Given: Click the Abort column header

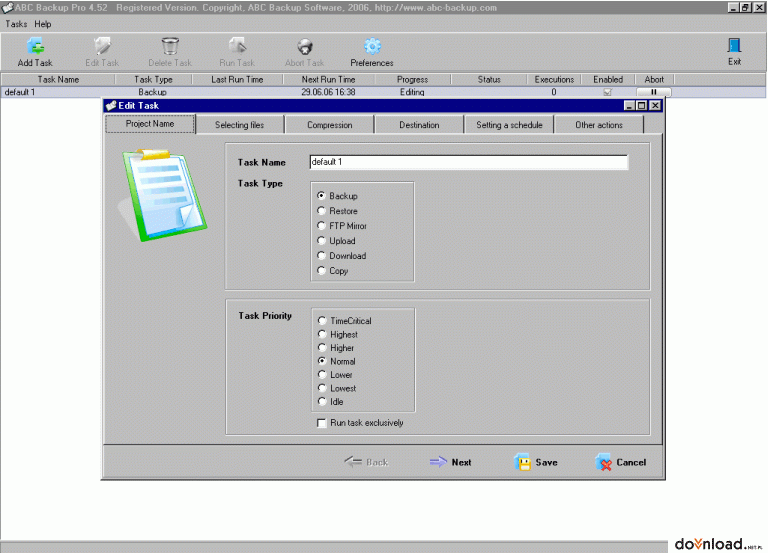Looking at the screenshot, I should pos(654,79).
